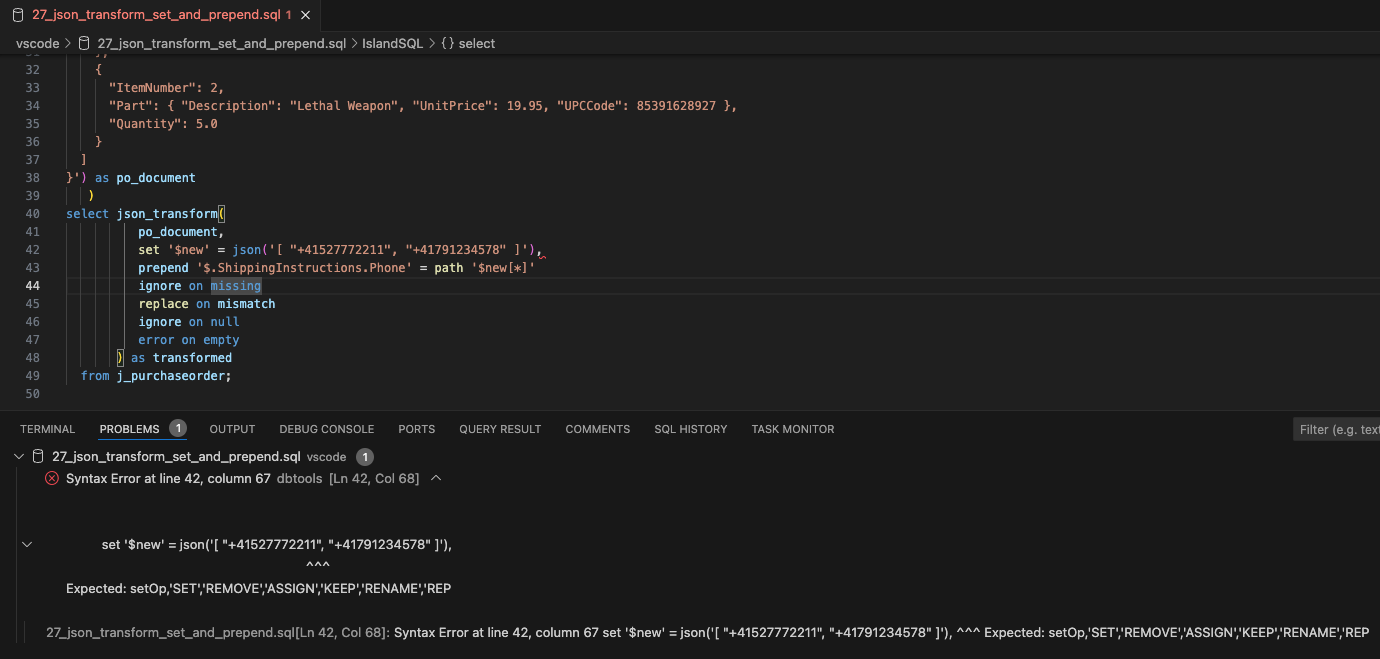Image resolution: width=1380 pixels, height=659 pixels.
Task: Switch to the TERMINAL tab
Action: point(47,428)
